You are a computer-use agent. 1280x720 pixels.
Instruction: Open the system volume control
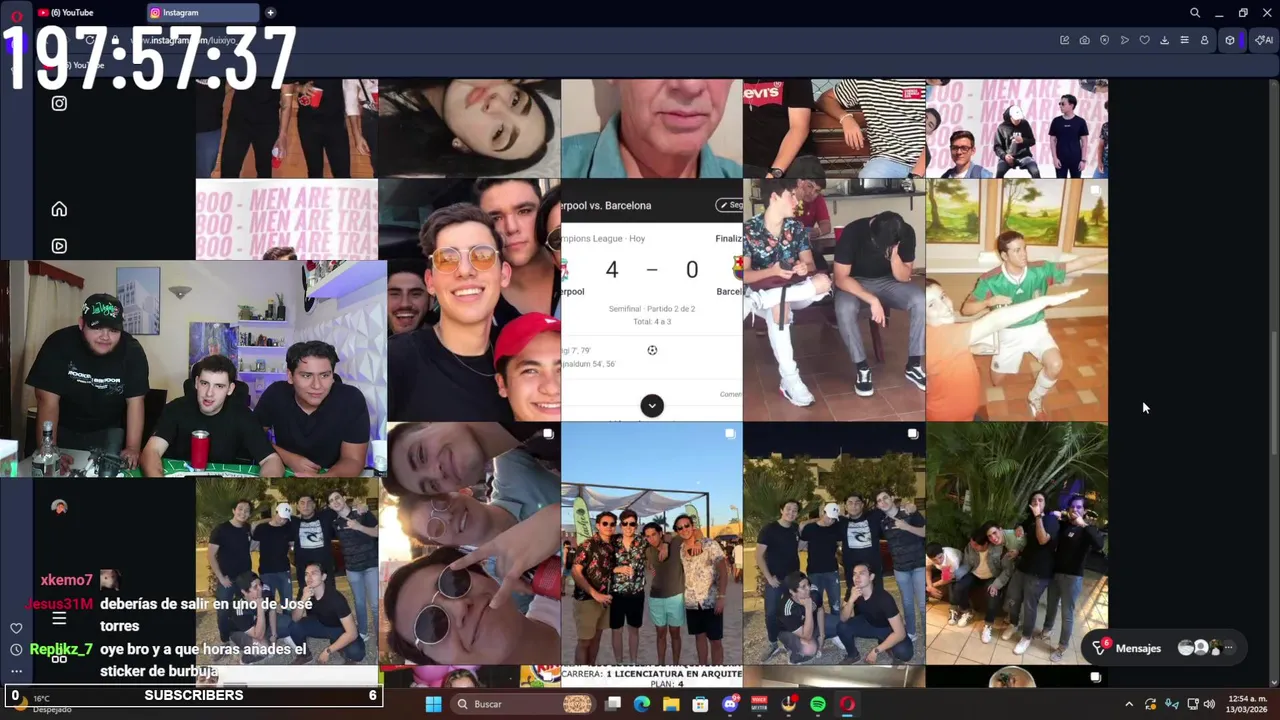1209,704
